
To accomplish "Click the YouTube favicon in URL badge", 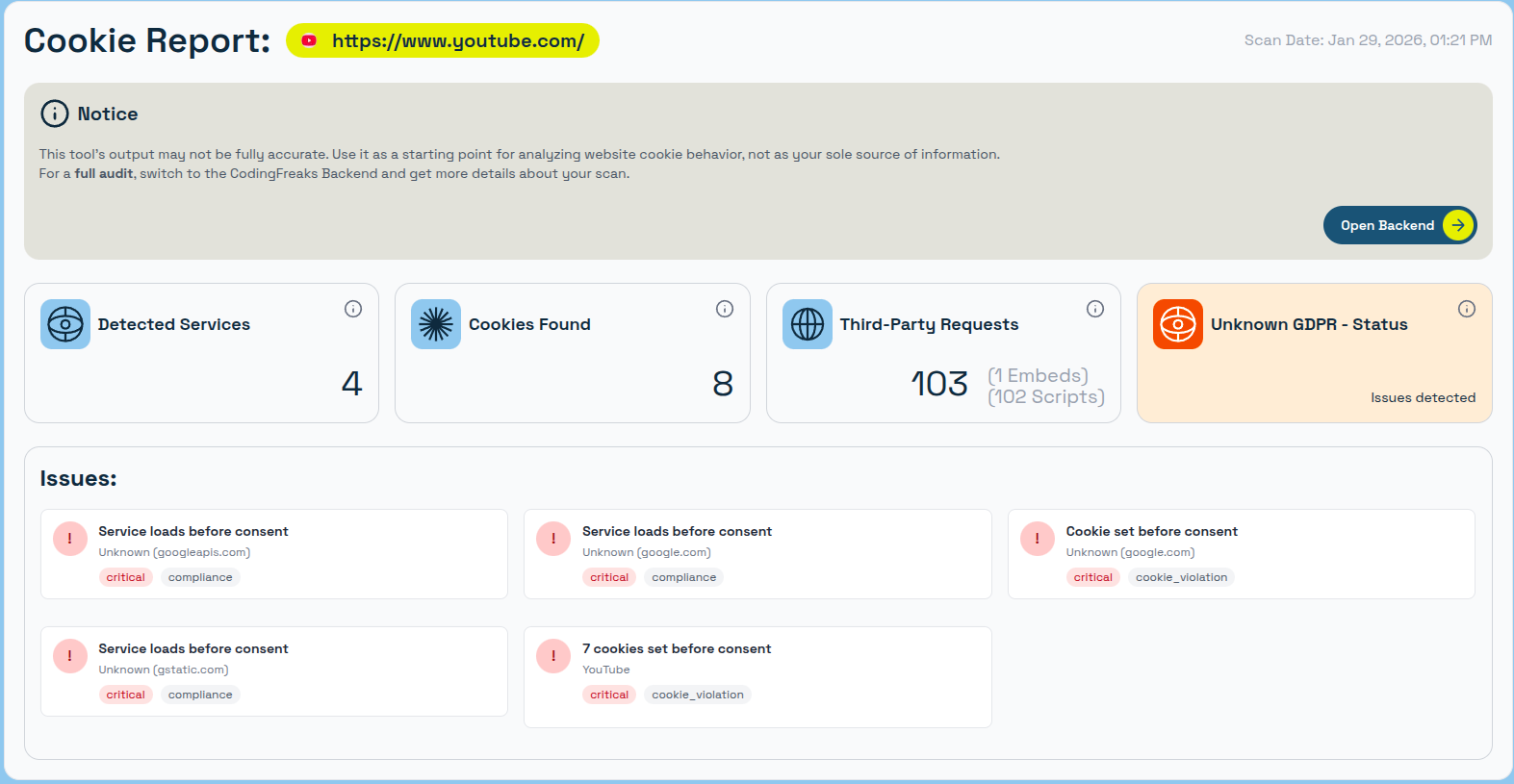I will tap(309, 40).
